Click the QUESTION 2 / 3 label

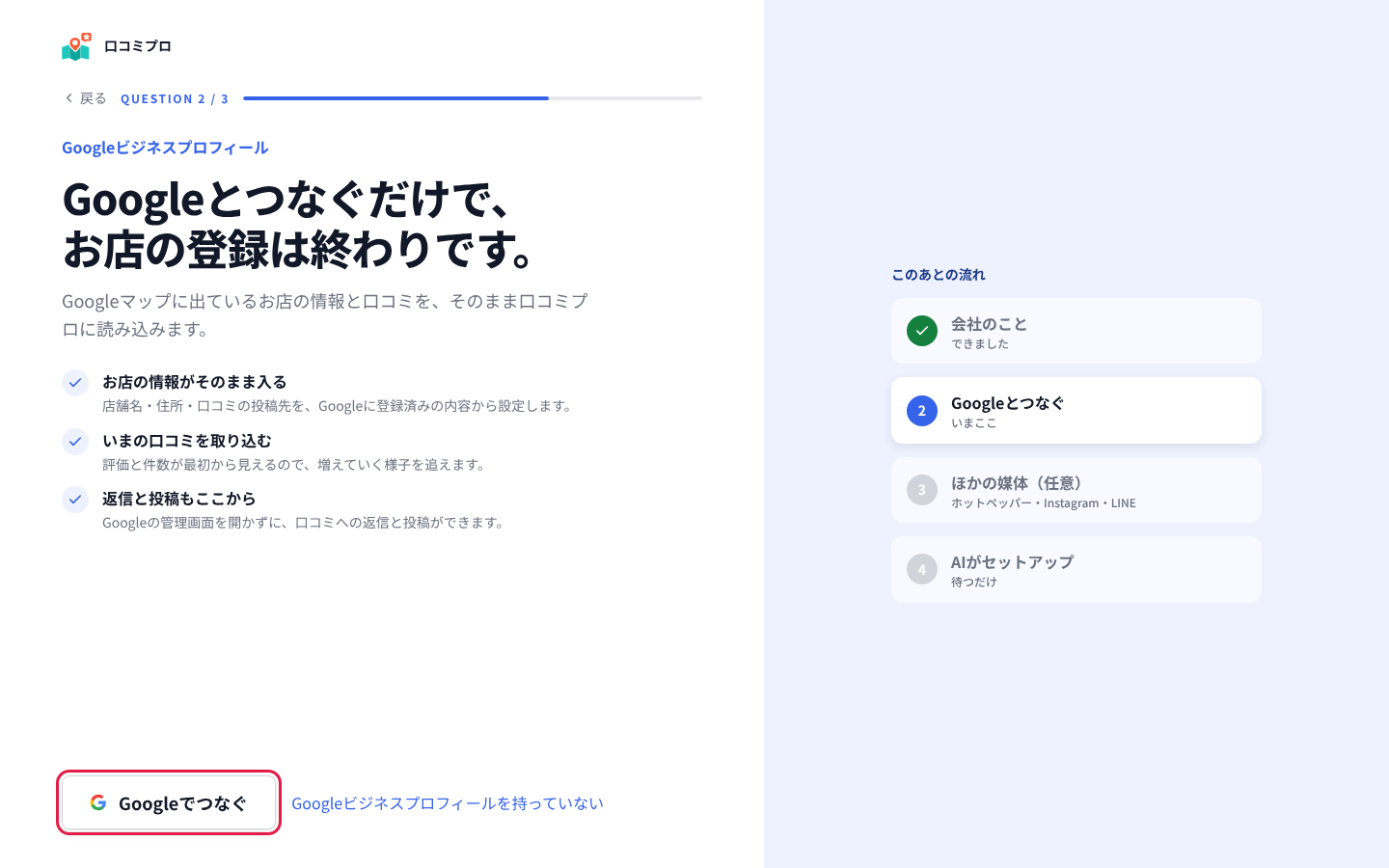tap(175, 98)
